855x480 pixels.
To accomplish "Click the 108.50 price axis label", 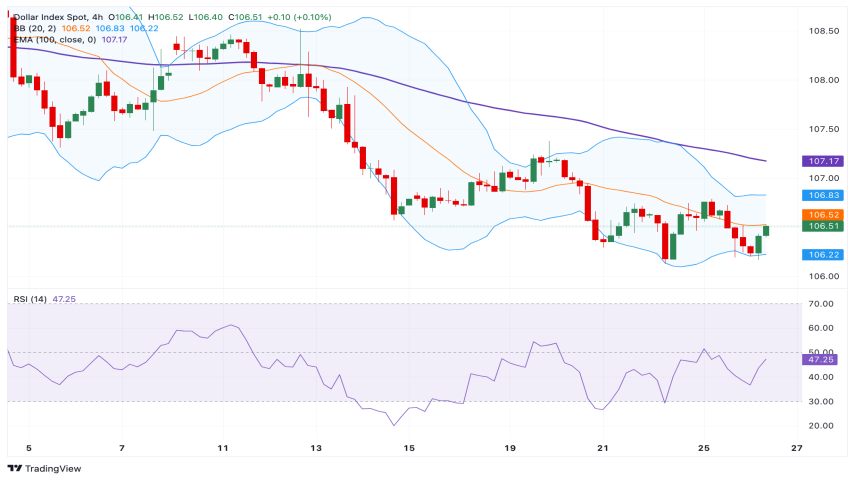I will pyautogui.click(x=823, y=31).
